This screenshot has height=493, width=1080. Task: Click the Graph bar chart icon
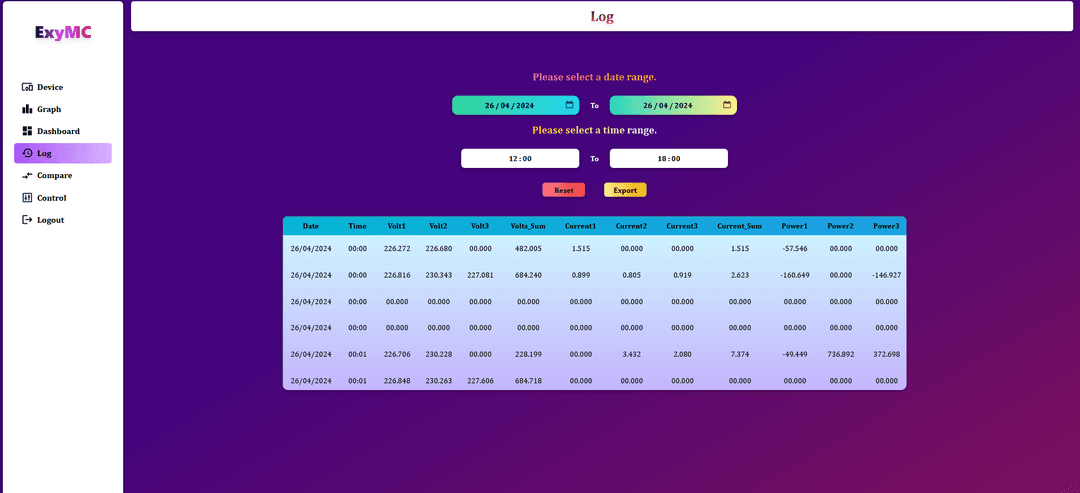[x=27, y=109]
